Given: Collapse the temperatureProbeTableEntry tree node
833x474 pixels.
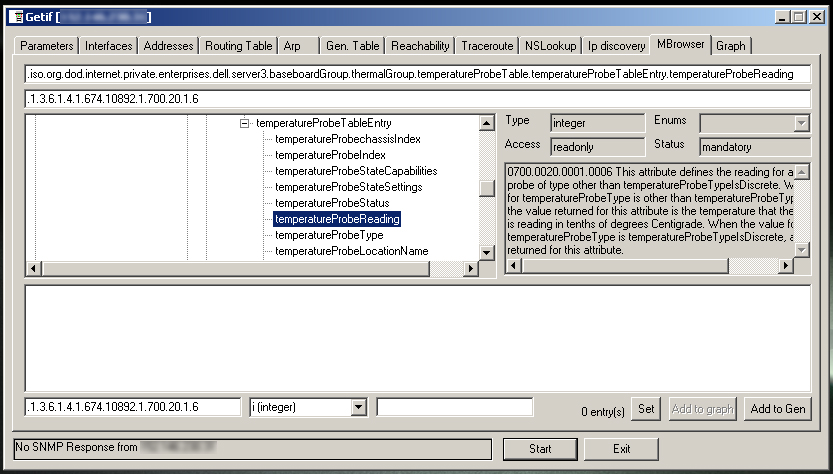Looking at the screenshot, I should click(x=244, y=123).
